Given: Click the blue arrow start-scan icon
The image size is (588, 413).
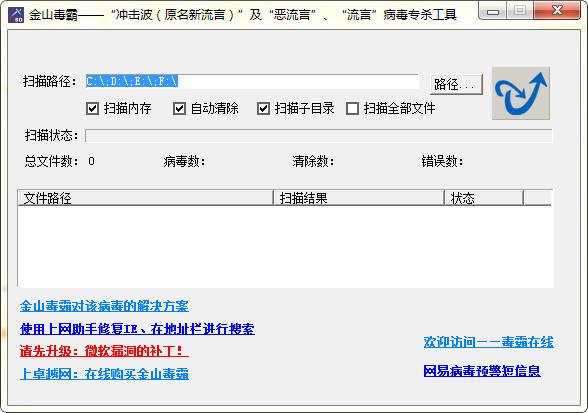Looking at the screenshot, I should tap(521, 93).
